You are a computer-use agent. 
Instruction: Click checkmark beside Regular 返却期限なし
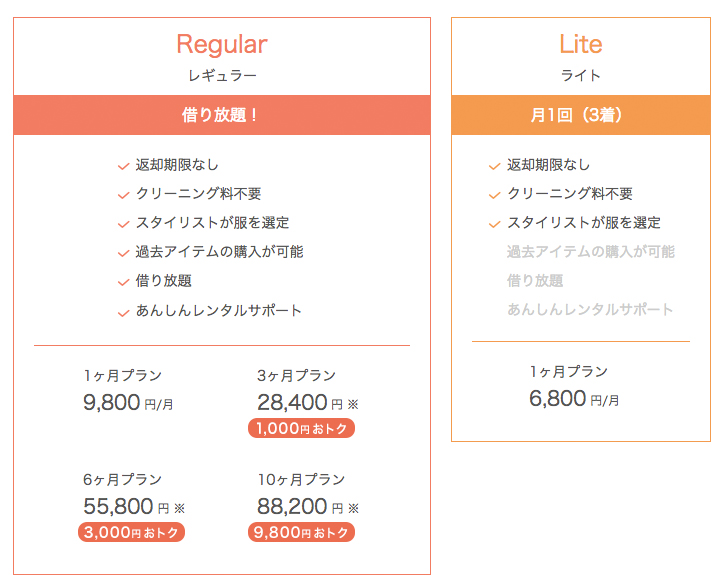pos(124,166)
